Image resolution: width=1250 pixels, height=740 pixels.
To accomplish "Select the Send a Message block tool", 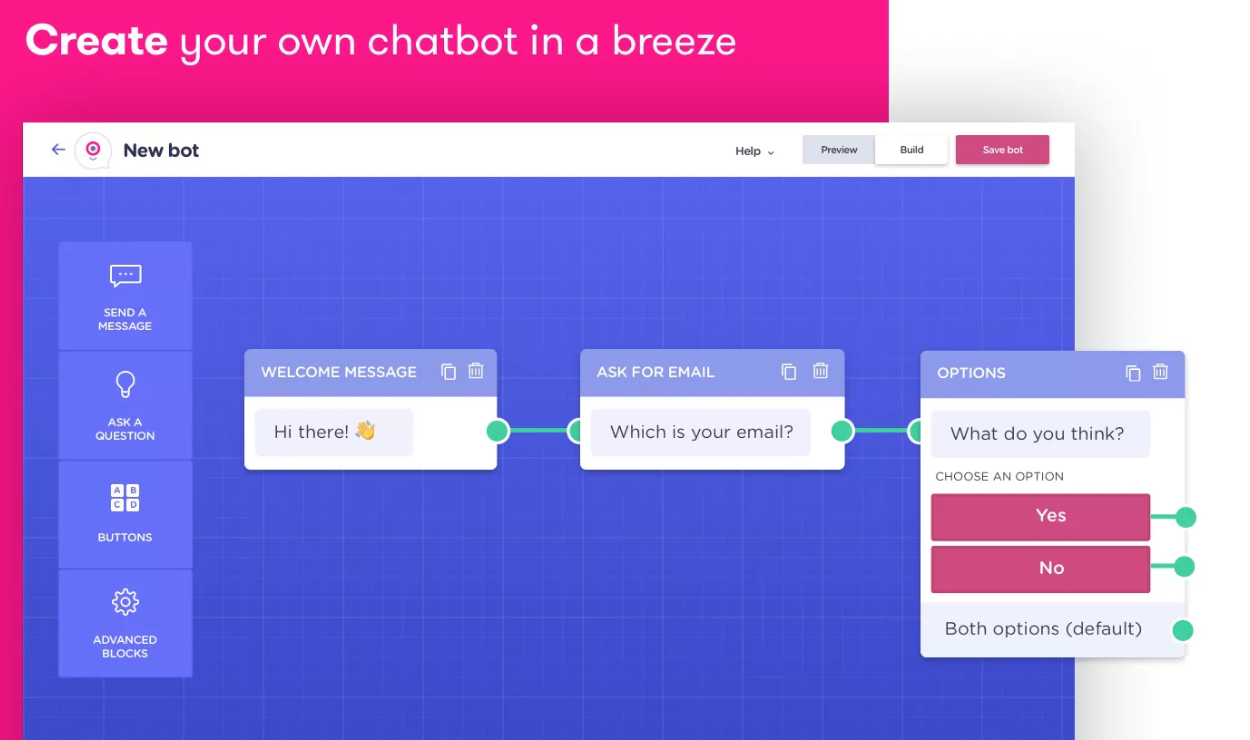I will tap(124, 296).
